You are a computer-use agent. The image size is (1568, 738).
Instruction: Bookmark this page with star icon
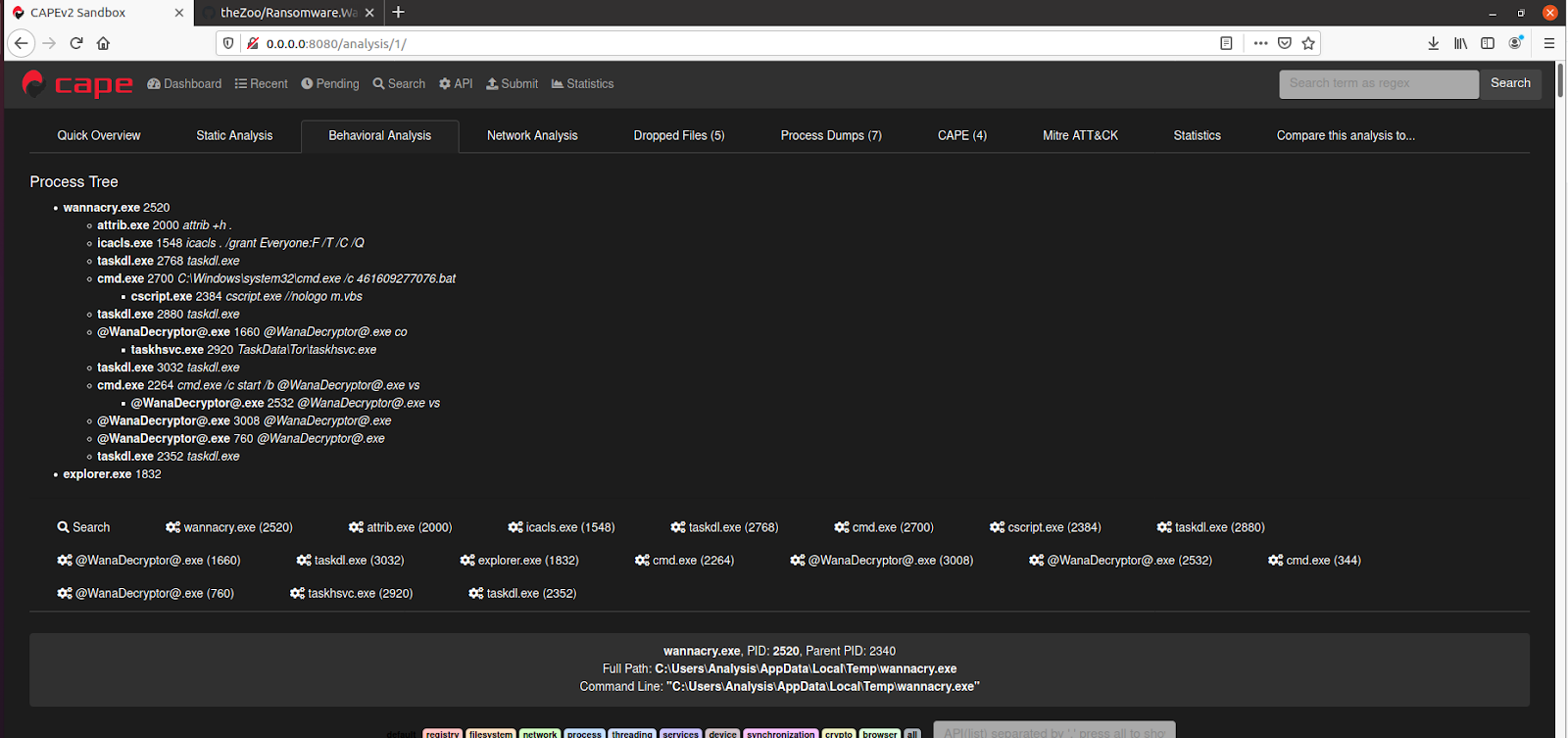pos(1308,43)
